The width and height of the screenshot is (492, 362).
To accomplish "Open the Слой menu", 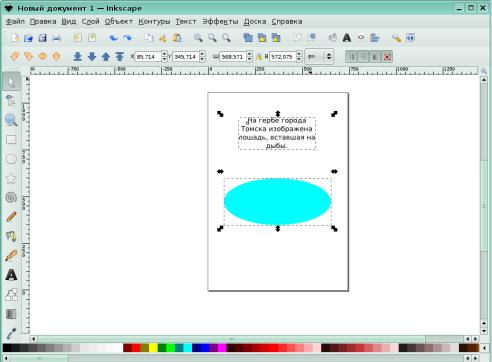I will coord(91,22).
